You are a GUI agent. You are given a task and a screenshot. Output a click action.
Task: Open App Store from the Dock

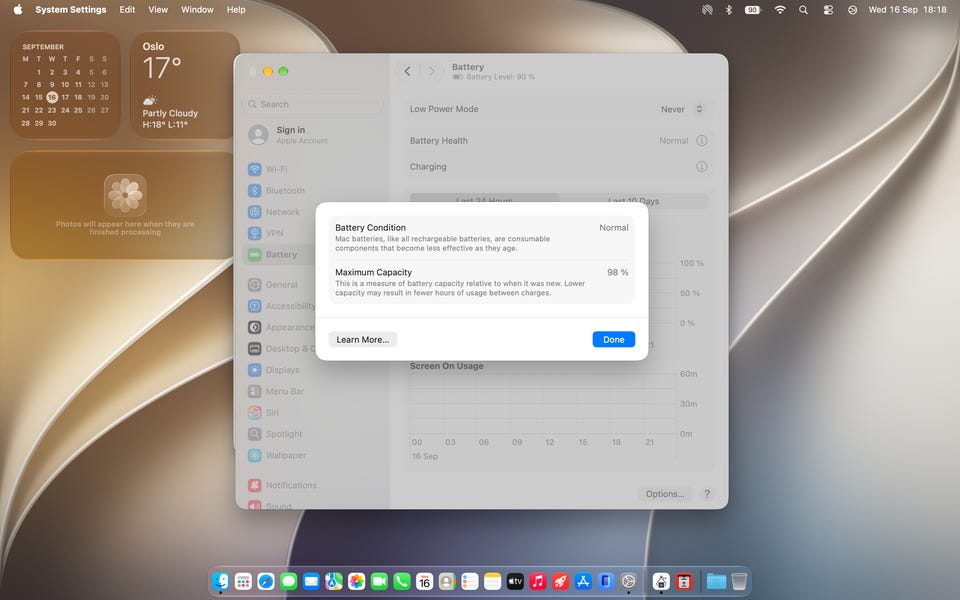[583, 581]
